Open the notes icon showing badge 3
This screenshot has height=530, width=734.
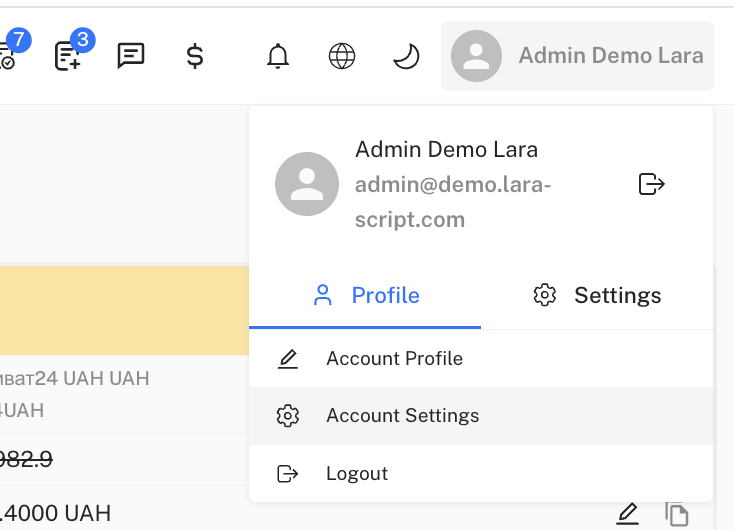pos(69,56)
